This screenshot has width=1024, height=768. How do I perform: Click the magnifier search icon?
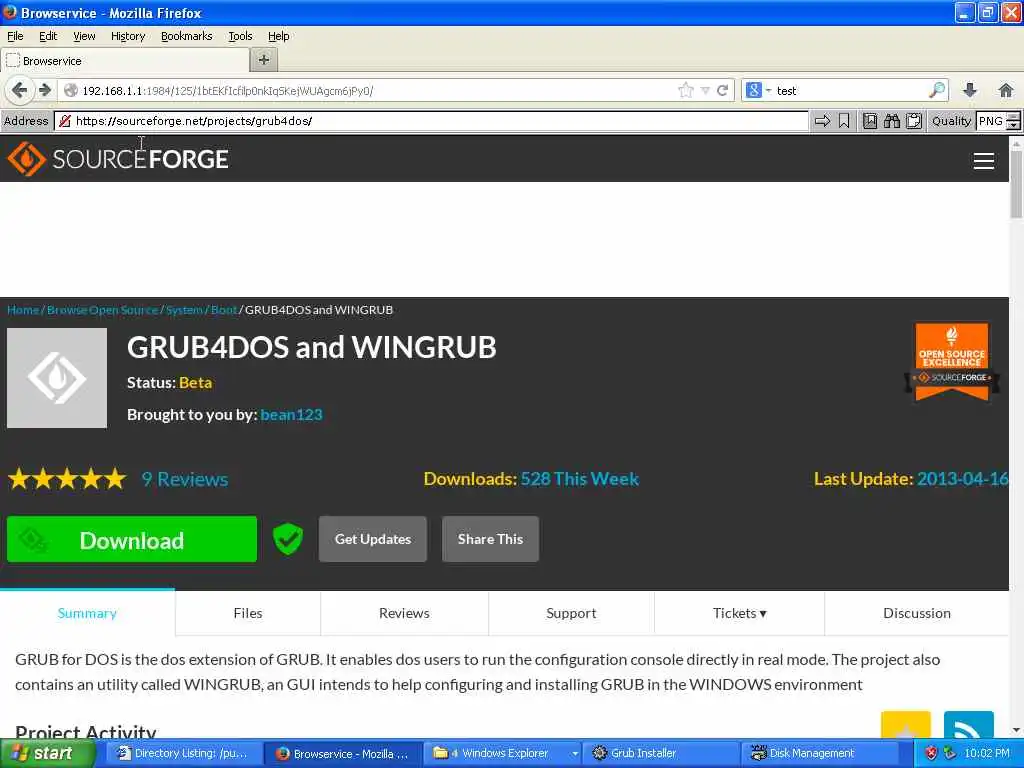[x=936, y=90]
